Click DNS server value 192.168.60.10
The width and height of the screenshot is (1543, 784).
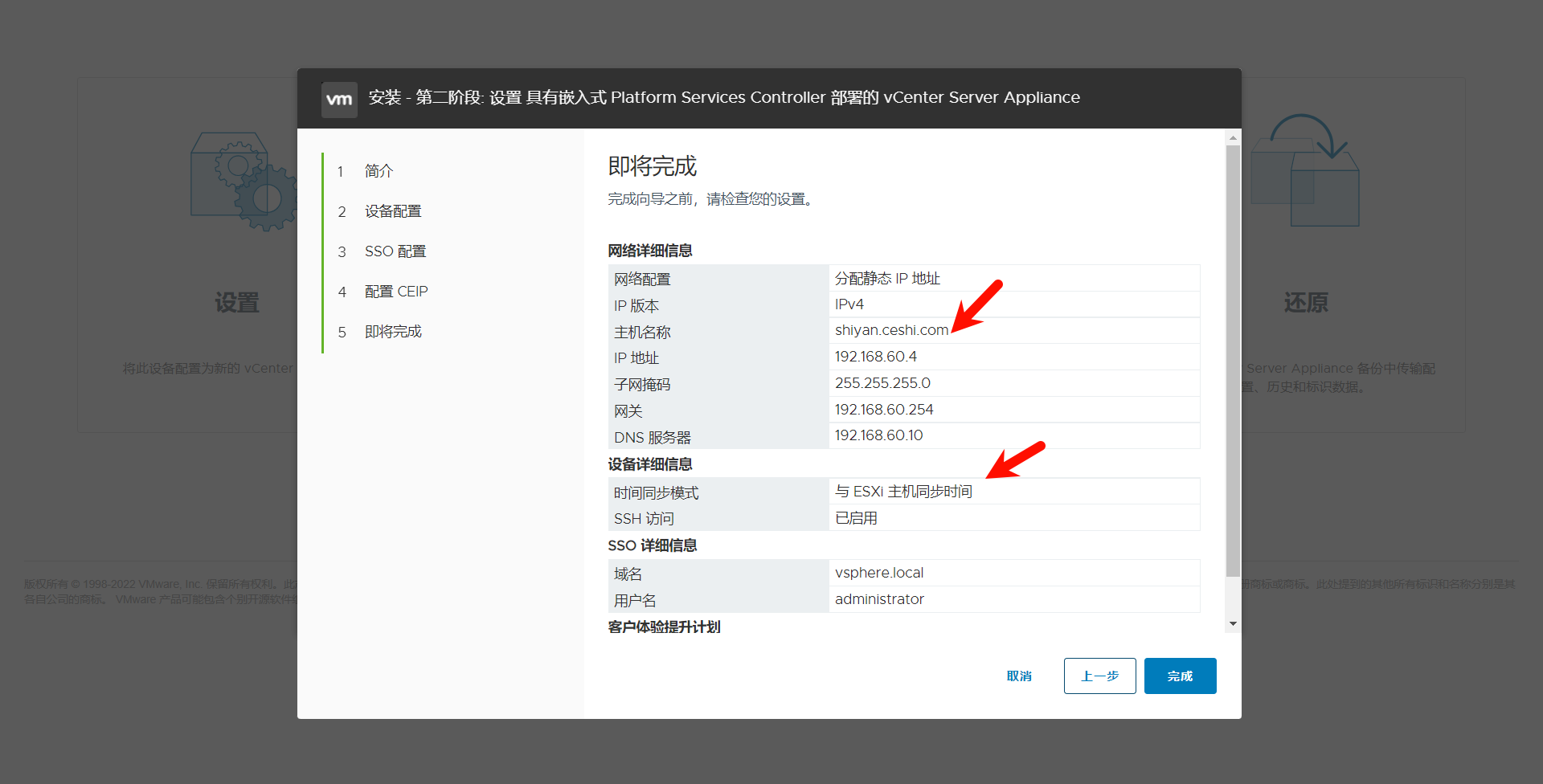click(879, 435)
